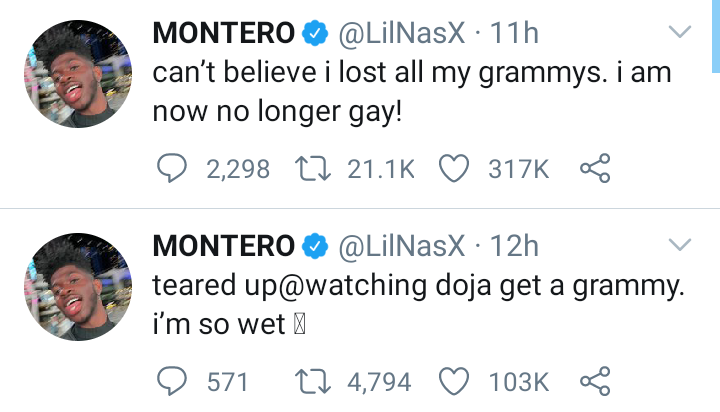Open the profile picture on the first tweet
The image size is (720, 412).
click(76, 74)
